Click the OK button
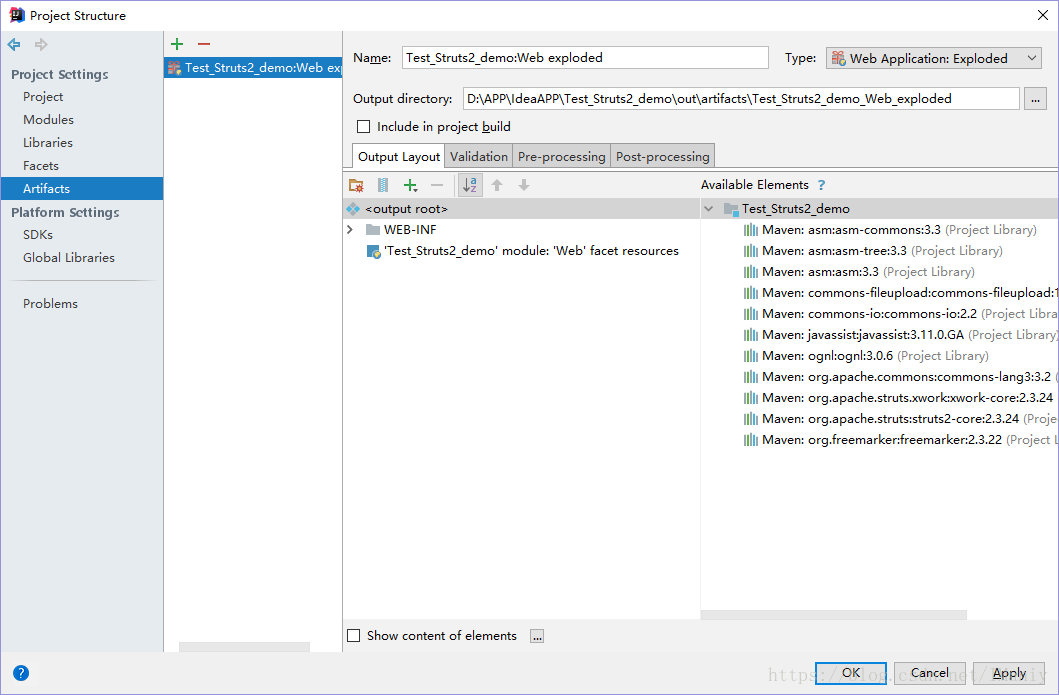This screenshot has width=1059, height=695. pyautogui.click(x=851, y=673)
